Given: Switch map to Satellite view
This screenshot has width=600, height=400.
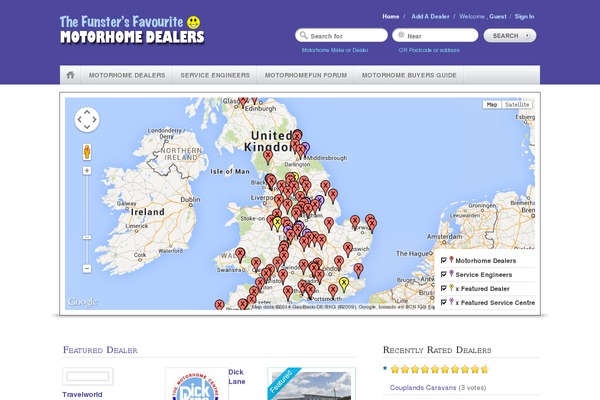Looking at the screenshot, I should [517, 104].
